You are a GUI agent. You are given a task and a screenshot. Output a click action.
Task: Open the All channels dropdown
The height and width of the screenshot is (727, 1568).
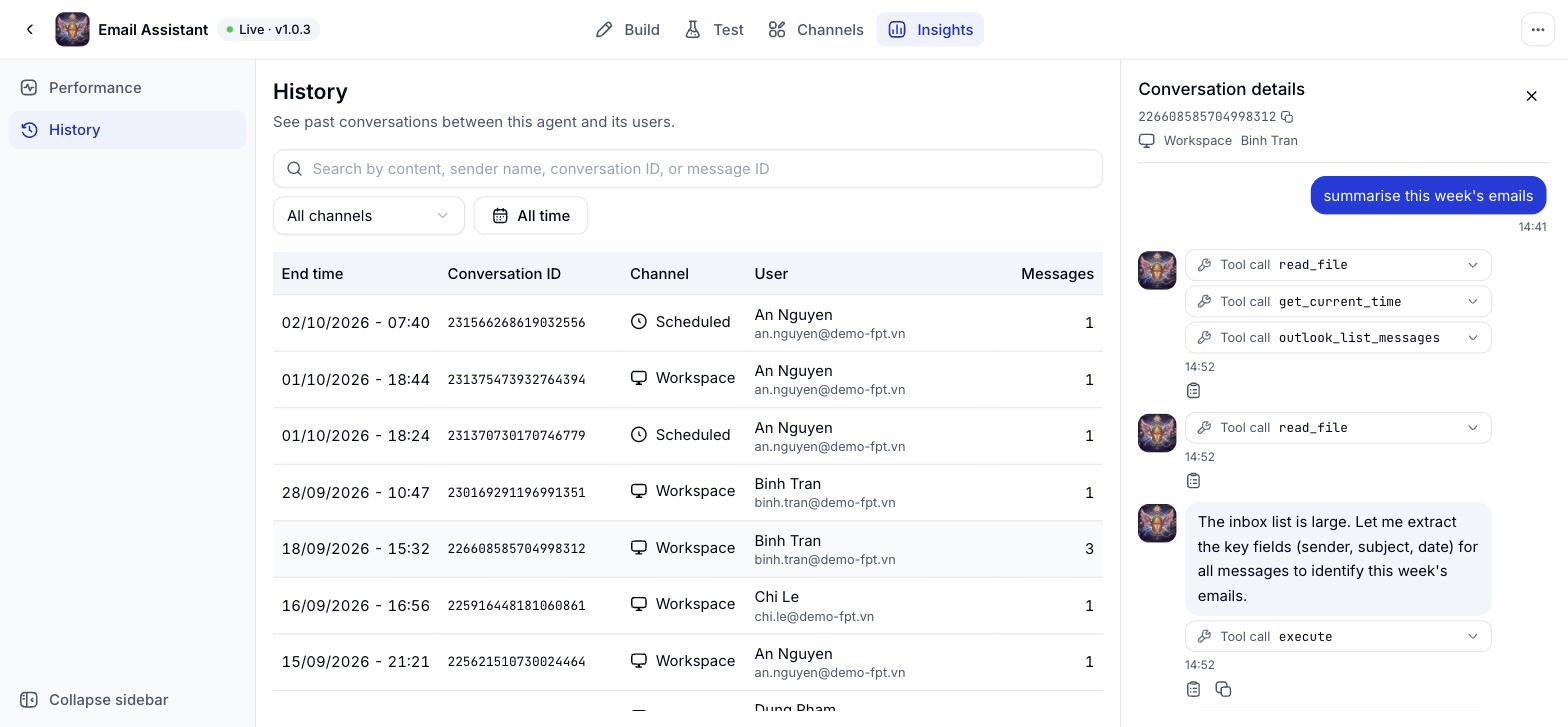pos(369,216)
